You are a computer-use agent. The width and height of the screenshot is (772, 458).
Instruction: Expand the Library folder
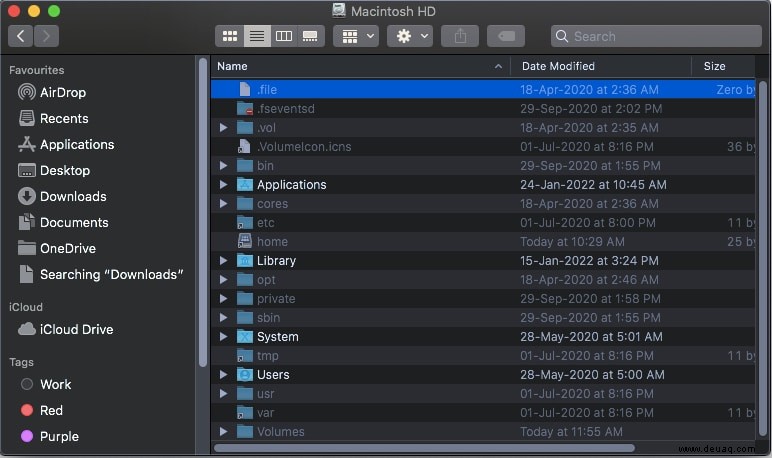tap(224, 261)
